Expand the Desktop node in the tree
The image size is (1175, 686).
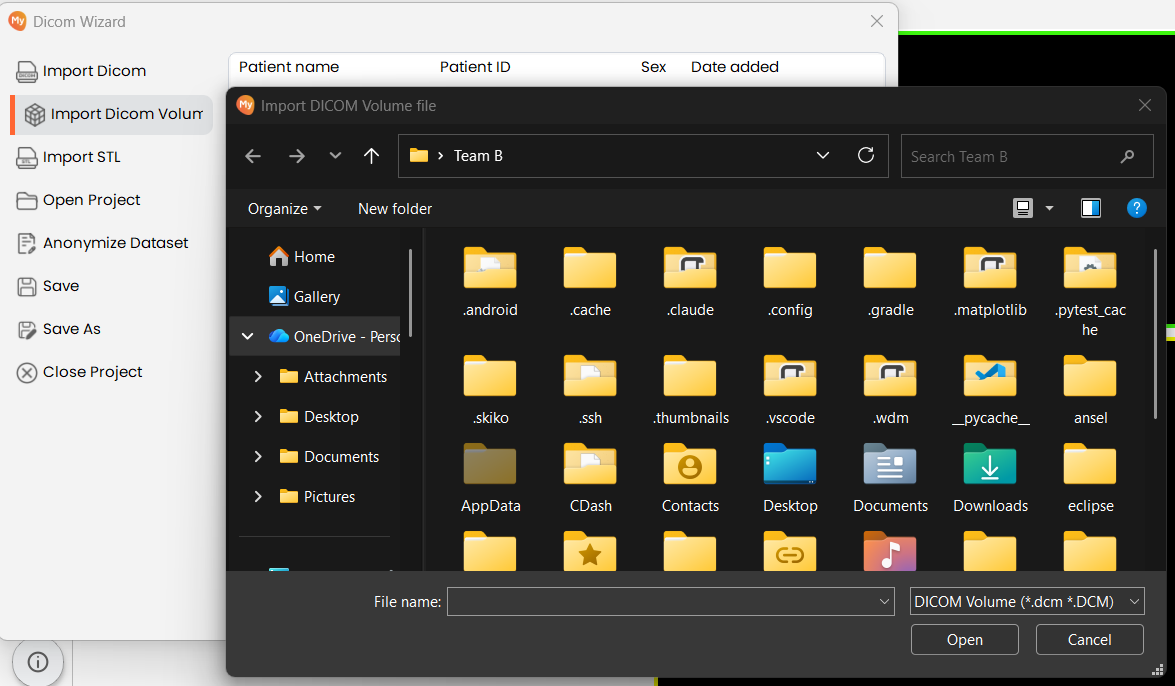pyautogui.click(x=258, y=416)
